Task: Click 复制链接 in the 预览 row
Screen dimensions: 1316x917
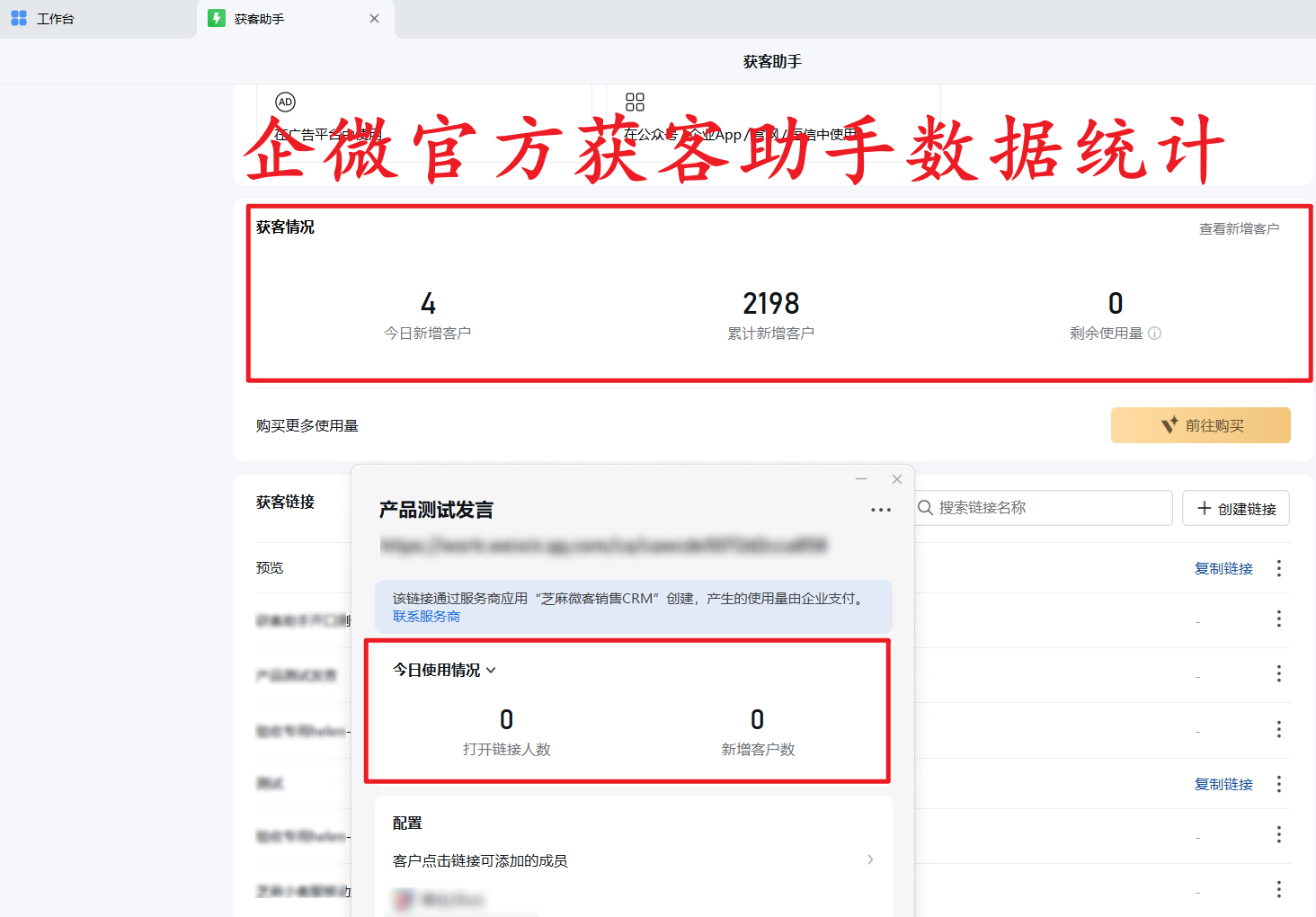Action: [x=1223, y=568]
